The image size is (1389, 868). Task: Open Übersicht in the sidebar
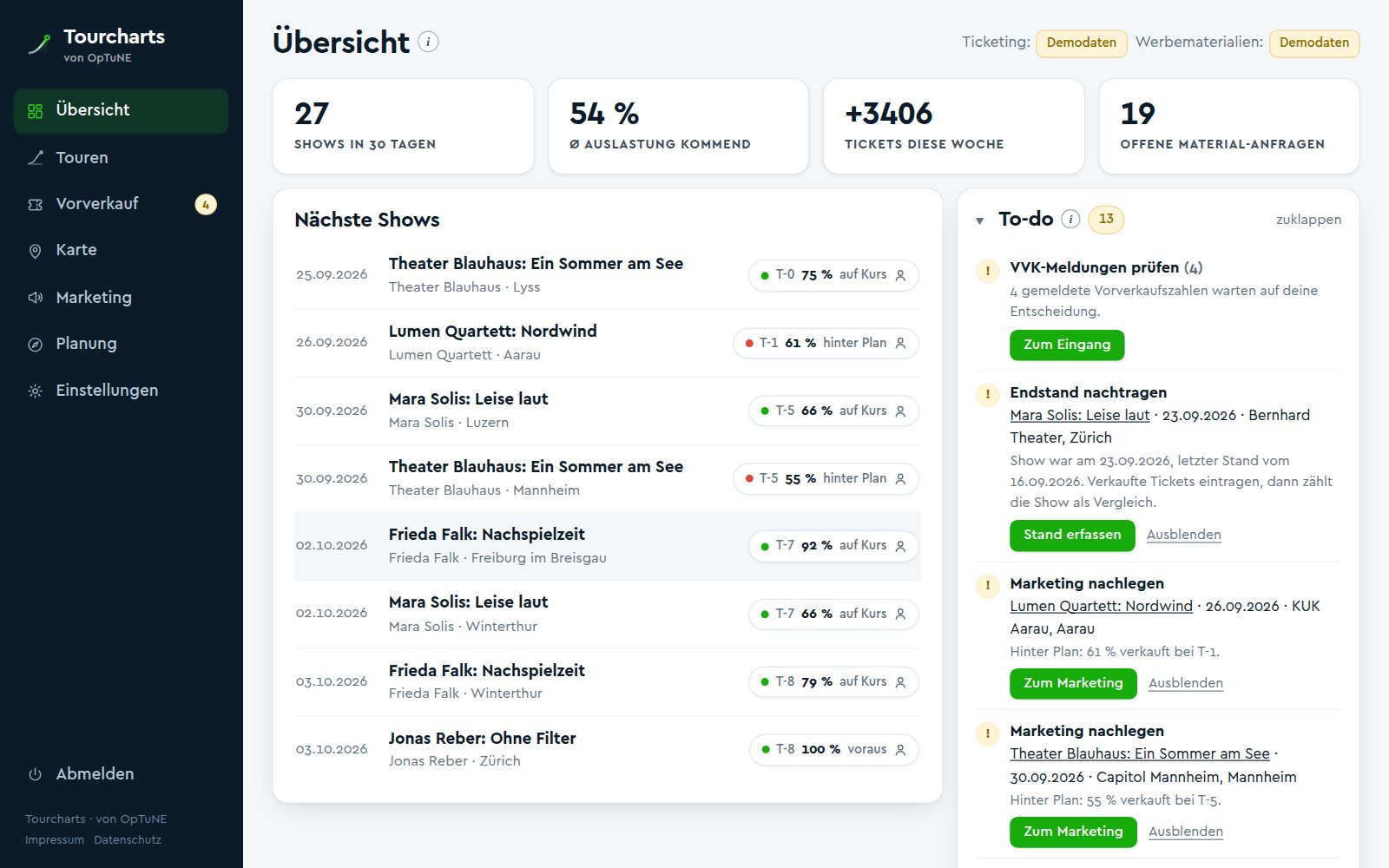pos(121,111)
